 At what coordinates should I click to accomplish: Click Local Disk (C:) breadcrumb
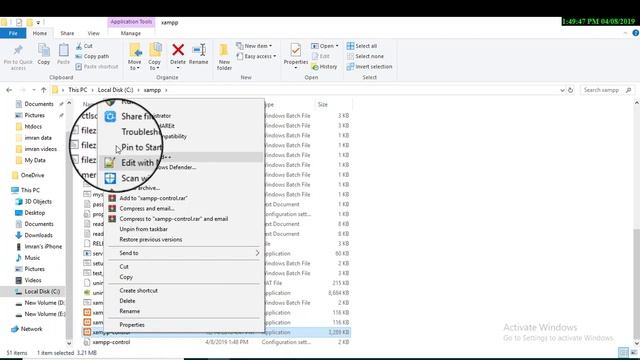pos(116,90)
